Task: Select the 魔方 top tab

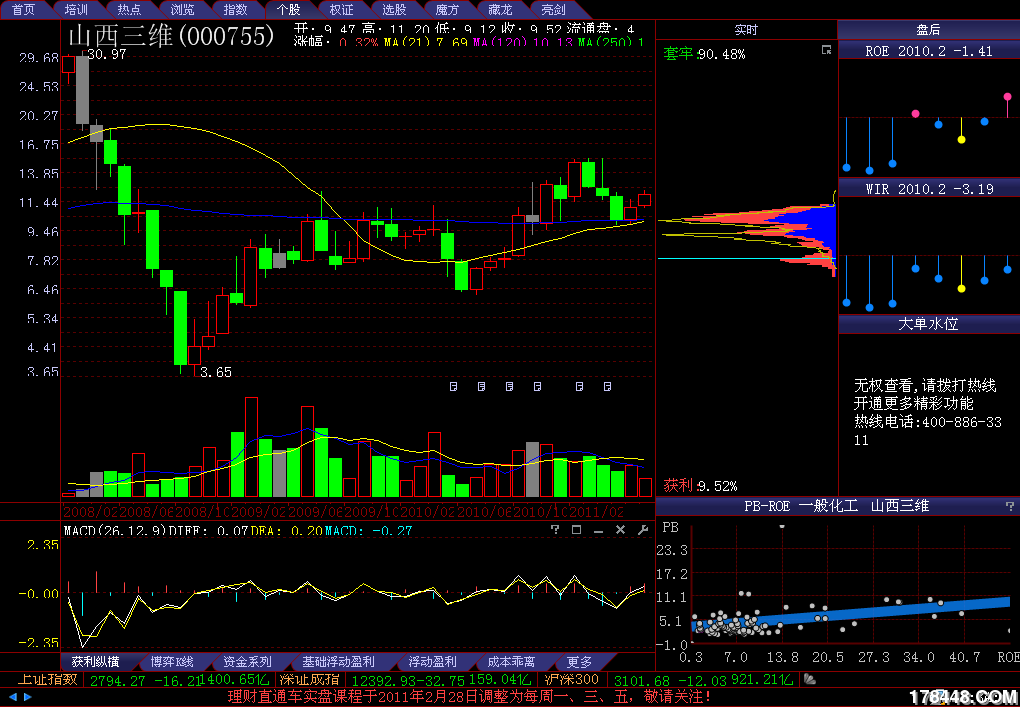Action: (x=447, y=9)
